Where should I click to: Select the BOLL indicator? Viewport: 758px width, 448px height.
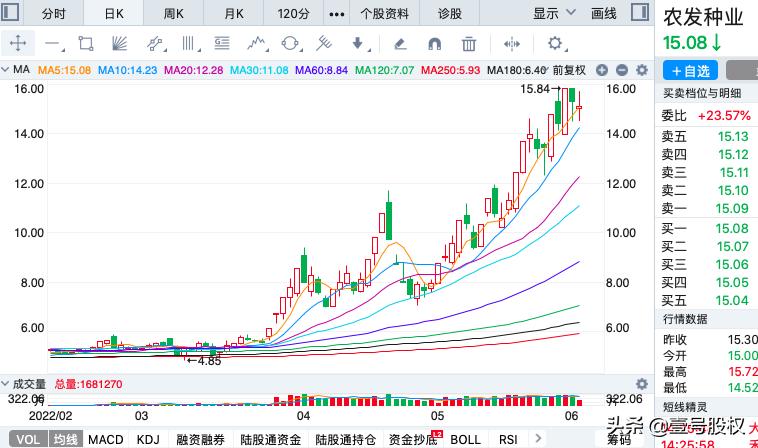pos(466,439)
